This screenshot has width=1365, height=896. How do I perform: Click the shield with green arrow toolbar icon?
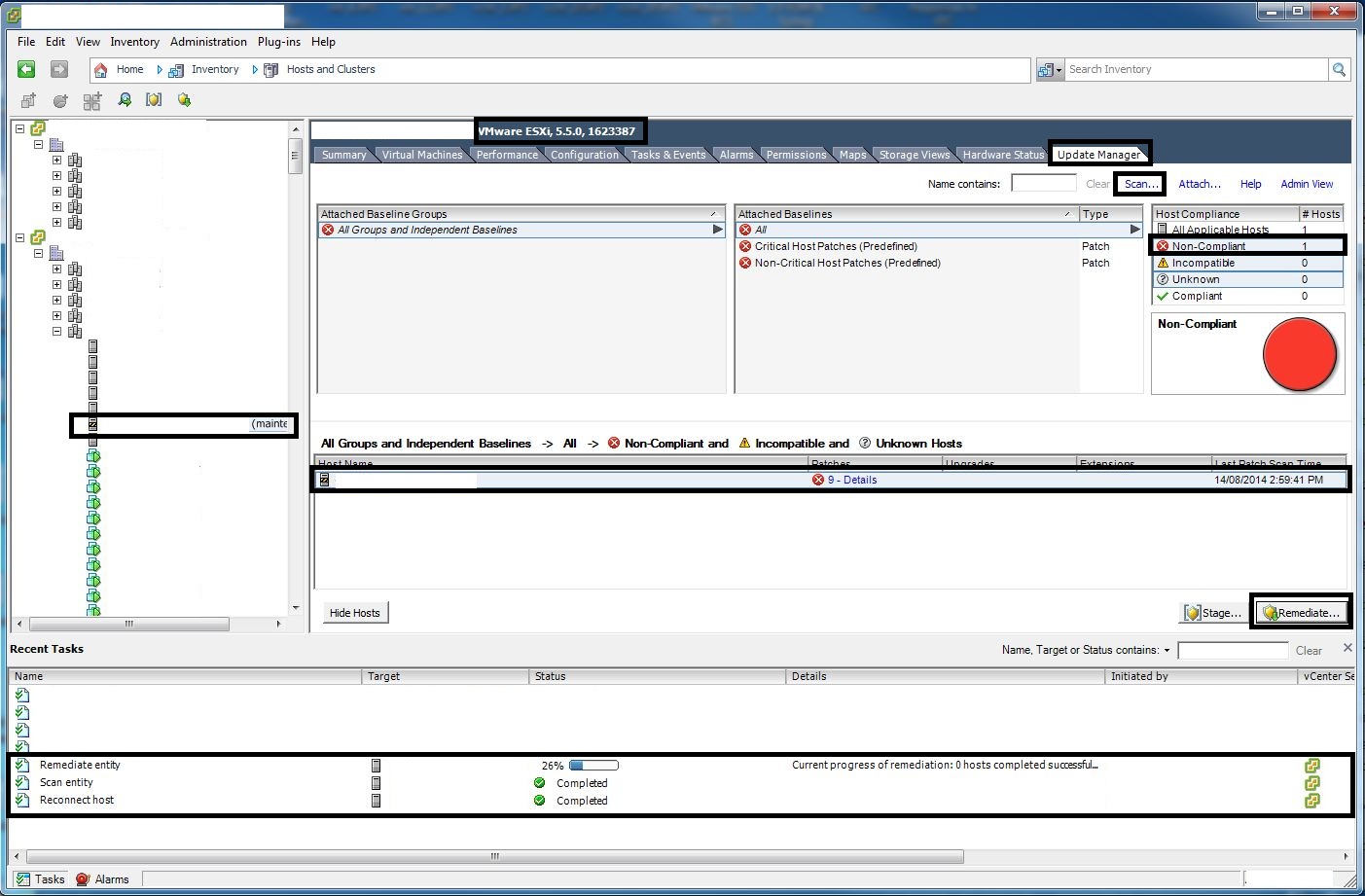pos(184,100)
